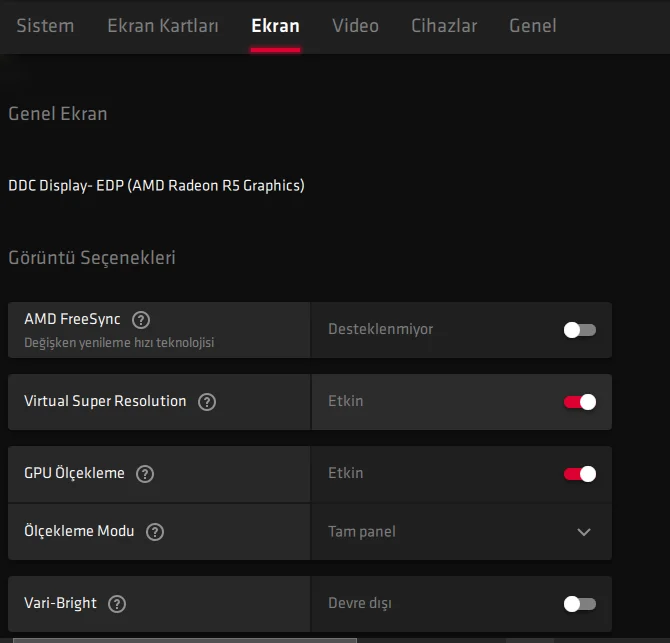
Task: Click the GPU Ölçekleme help icon
Action: pos(145,474)
